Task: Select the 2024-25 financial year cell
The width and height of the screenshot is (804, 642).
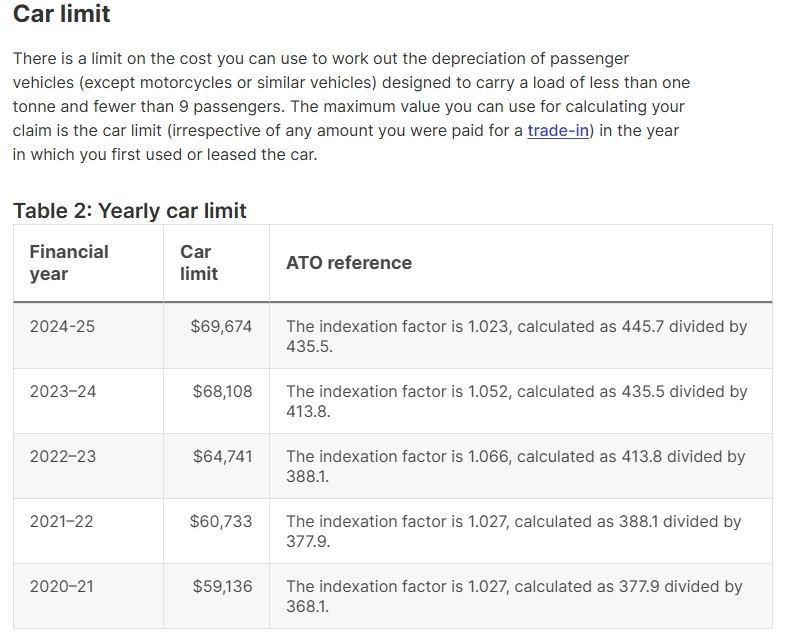Action: point(62,326)
